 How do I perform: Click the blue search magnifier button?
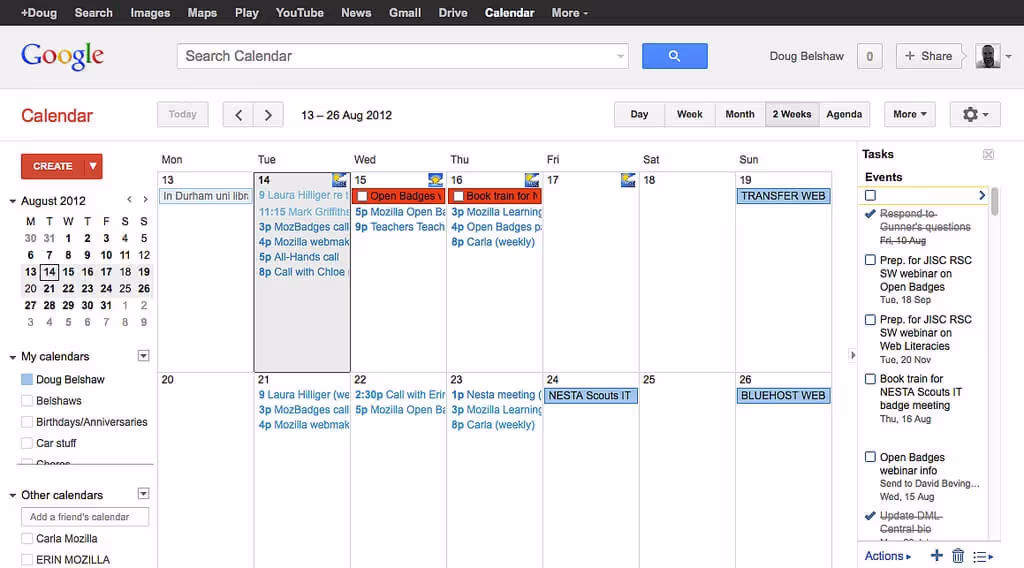674,56
